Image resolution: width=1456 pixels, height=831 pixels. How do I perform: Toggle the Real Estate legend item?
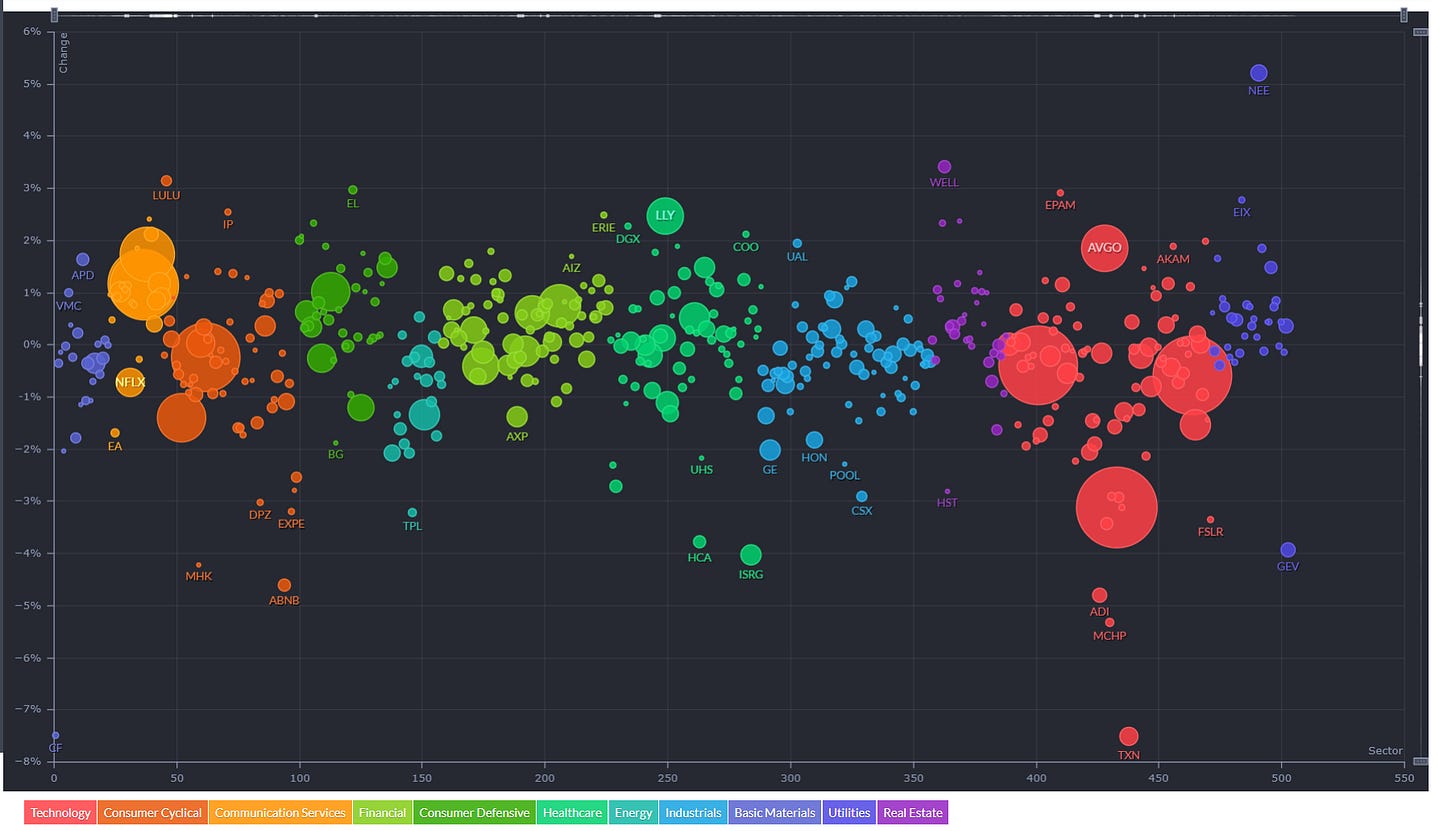912,813
